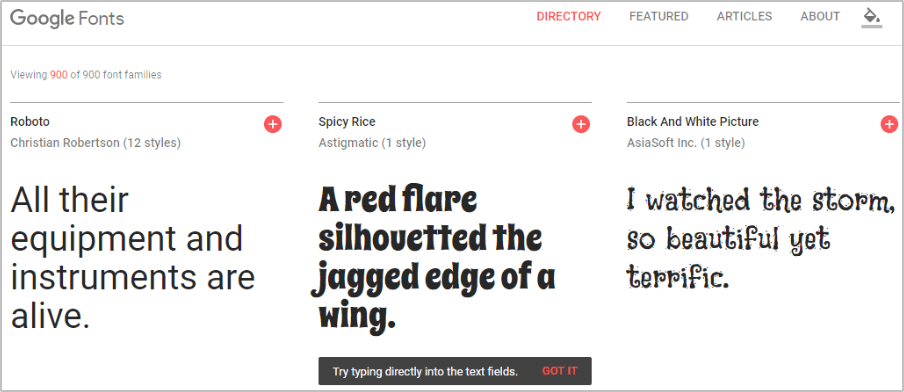
Task: Click the Google Fonts logo
Action: coord(67,18)
